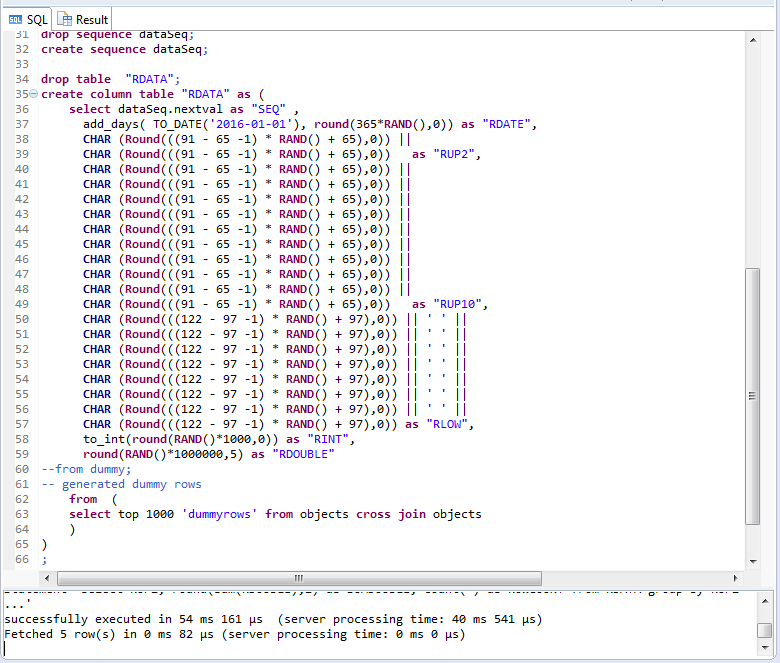Click the console pane scroll down arrow
This screenshot has height=663, width=780.
click(765, 647)
